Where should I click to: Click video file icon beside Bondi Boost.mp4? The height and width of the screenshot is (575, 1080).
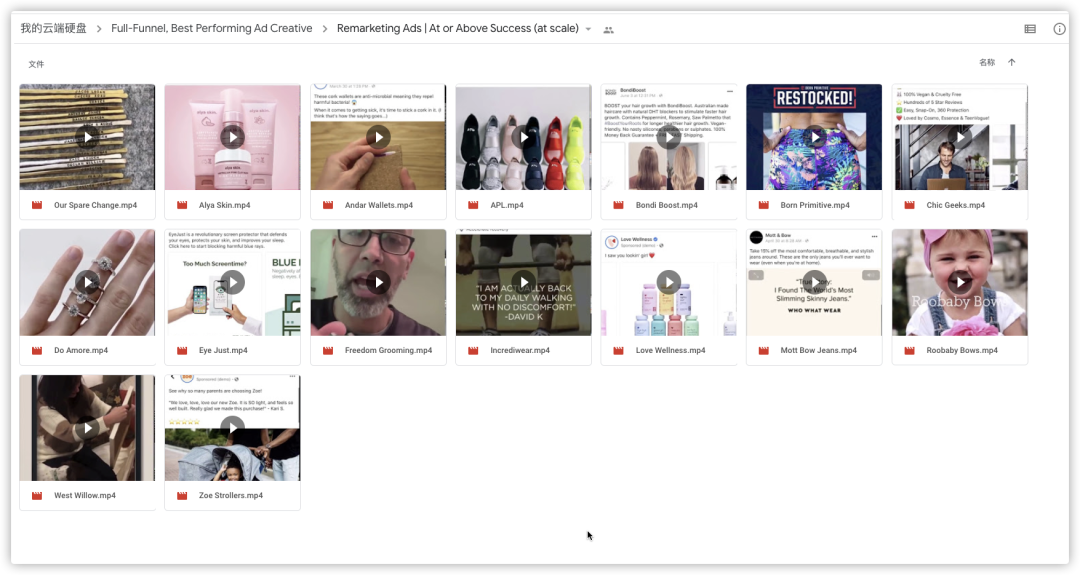(x=619, y=205)
